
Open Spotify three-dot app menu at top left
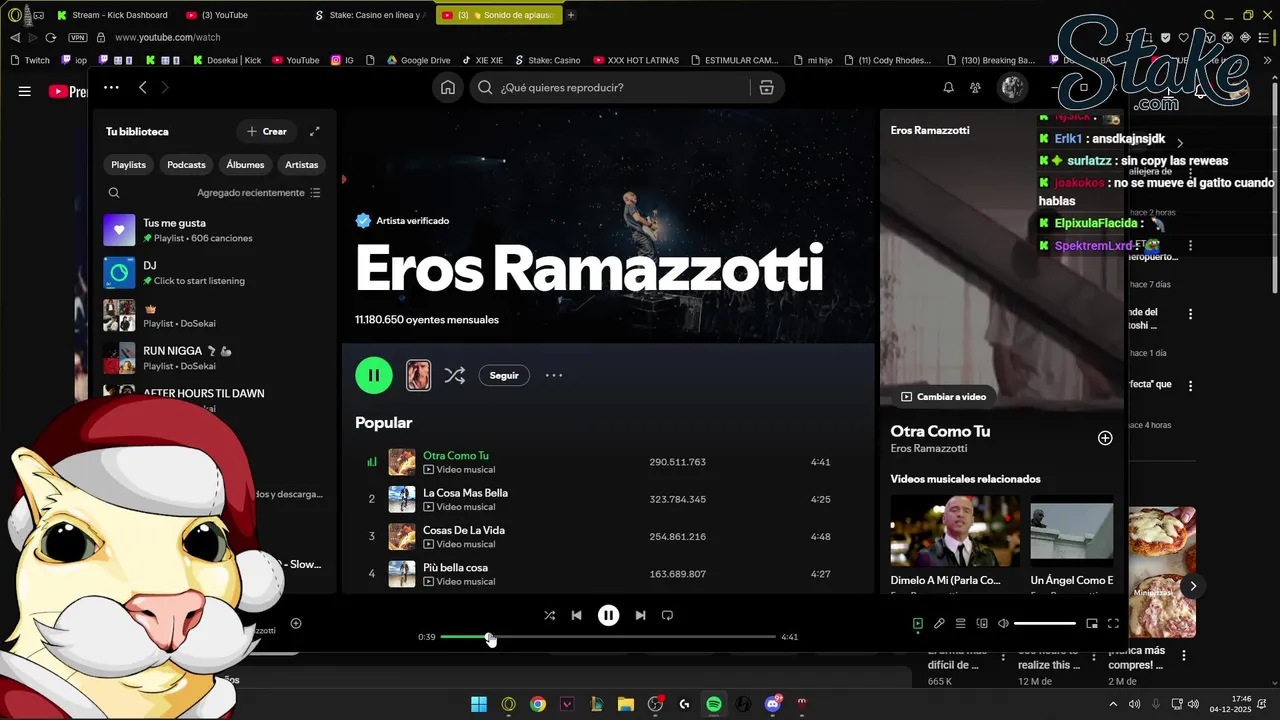coord(111,88)
